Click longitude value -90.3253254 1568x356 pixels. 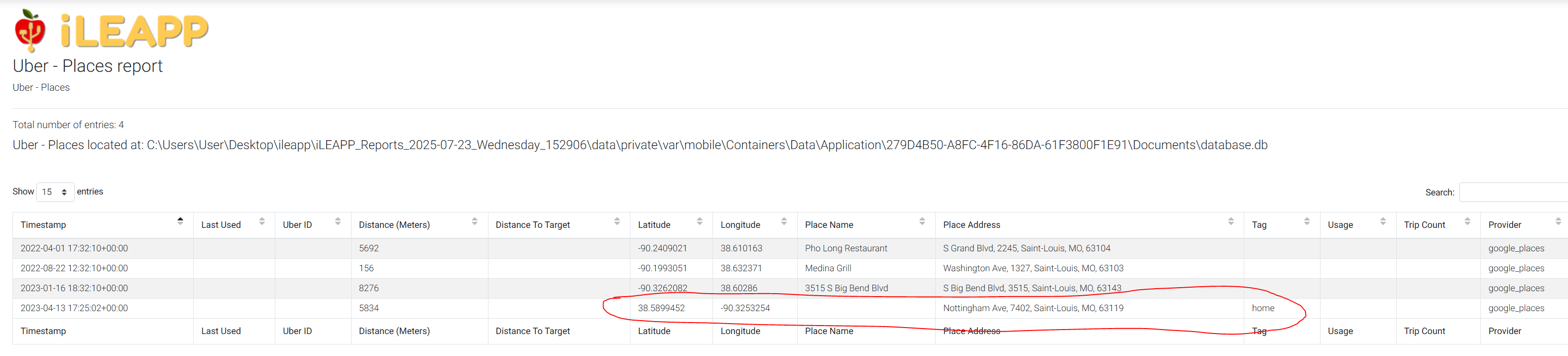745,309
